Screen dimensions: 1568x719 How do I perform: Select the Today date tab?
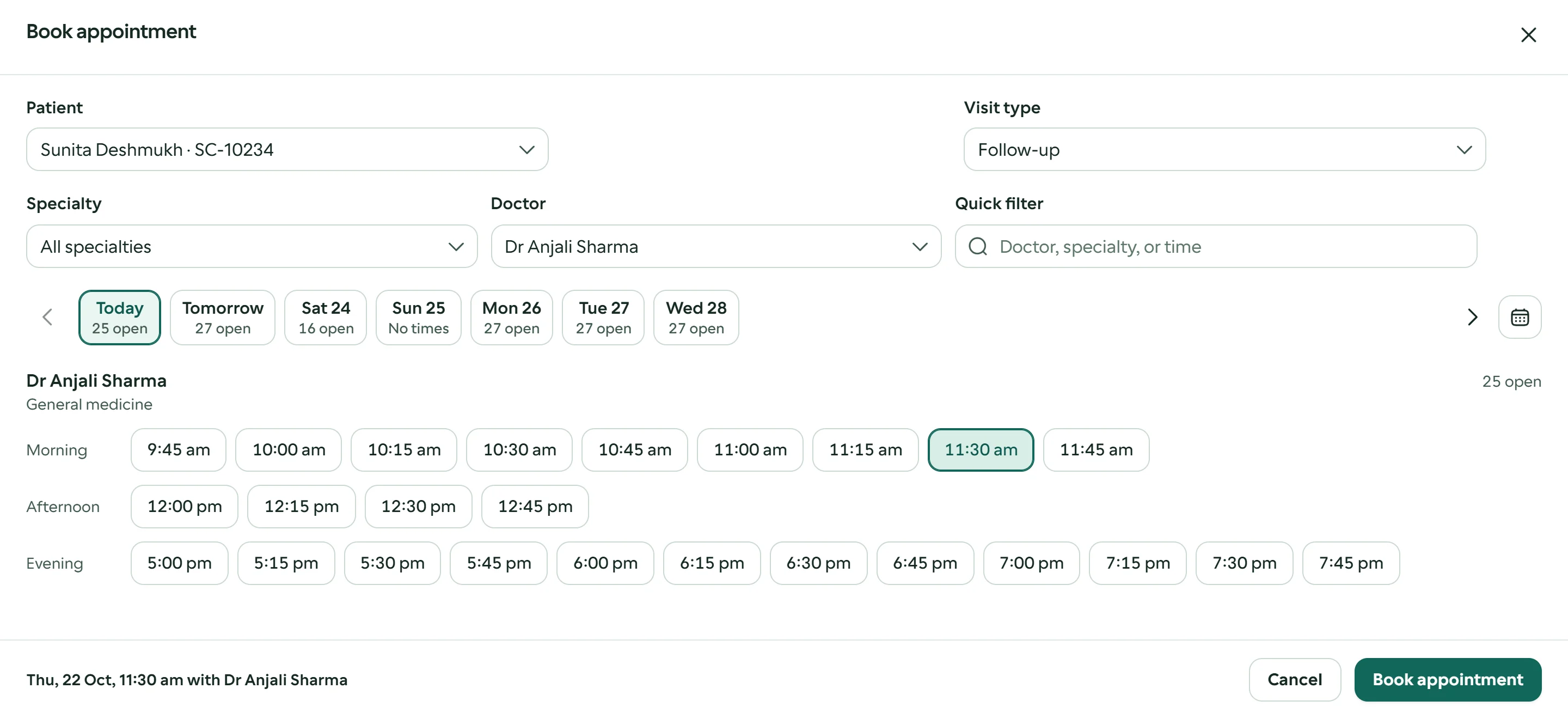[120, 317]
